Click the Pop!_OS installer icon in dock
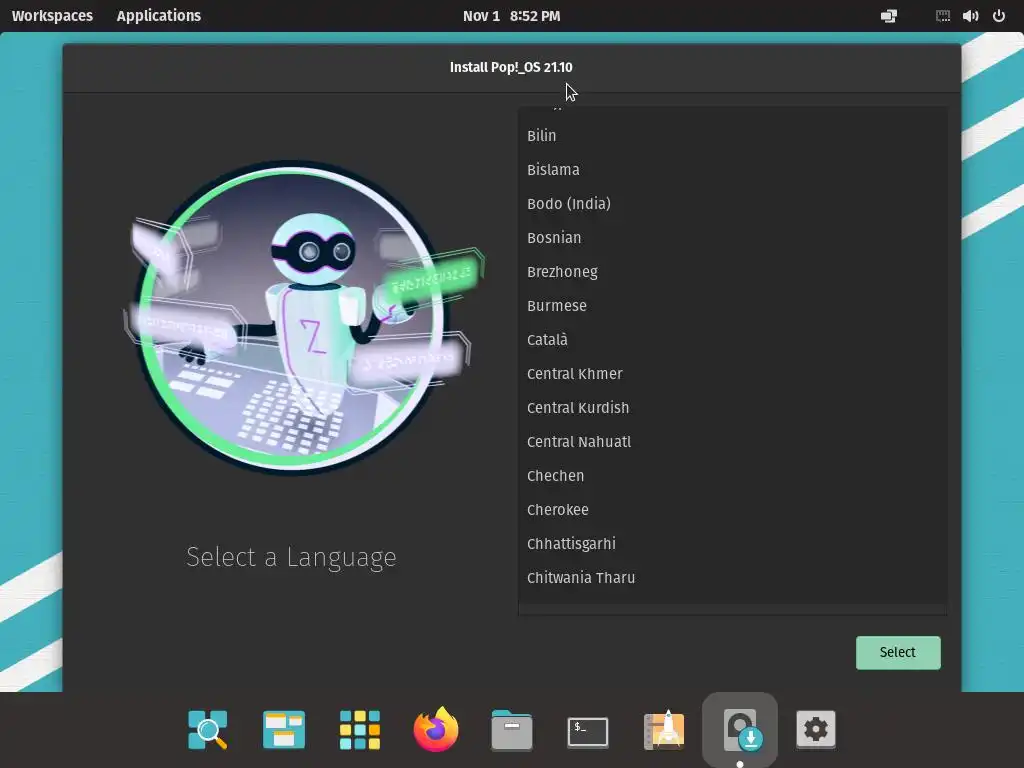1024x768 pixels. (740, 729)
